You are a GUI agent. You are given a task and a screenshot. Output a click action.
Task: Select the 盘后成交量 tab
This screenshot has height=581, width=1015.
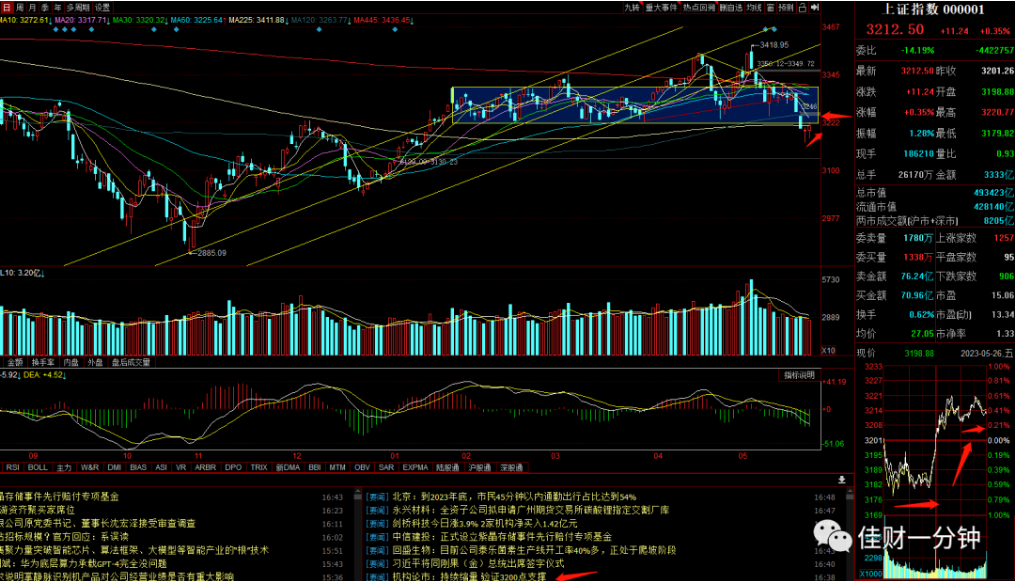pyautogui.click(x=131, y=362)
